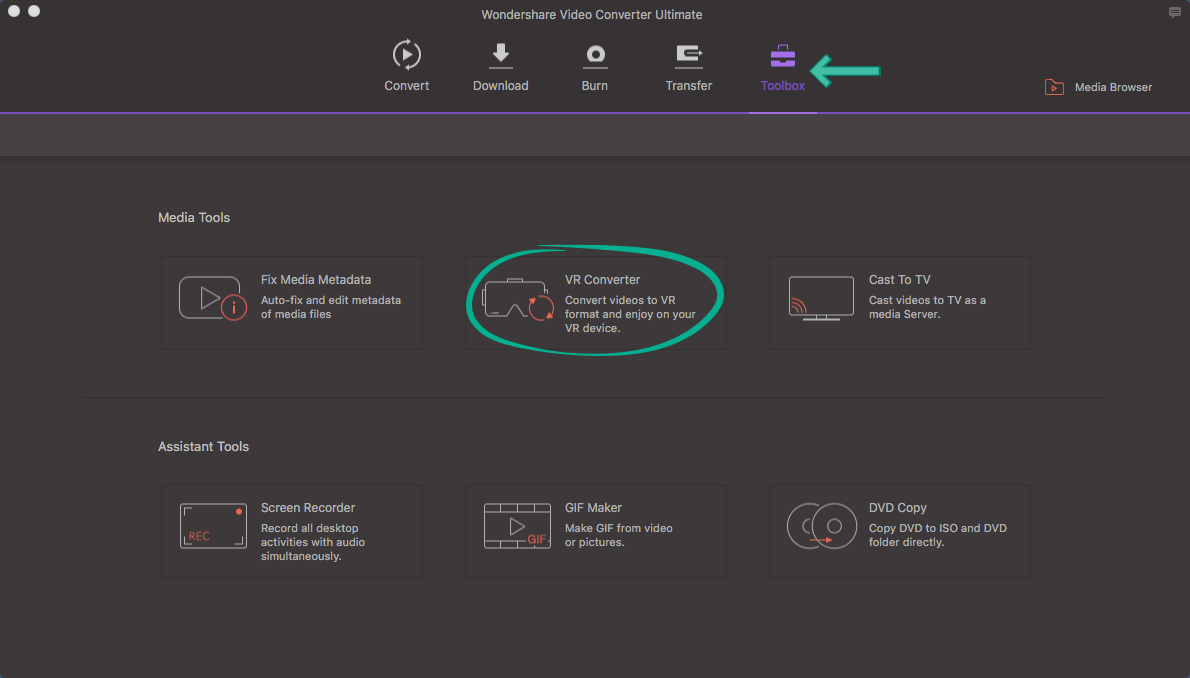This screenshot has width=1190, height=678.
Task: Click the purple Toolbox briefcase icon
Action: [x=782, y=56]
